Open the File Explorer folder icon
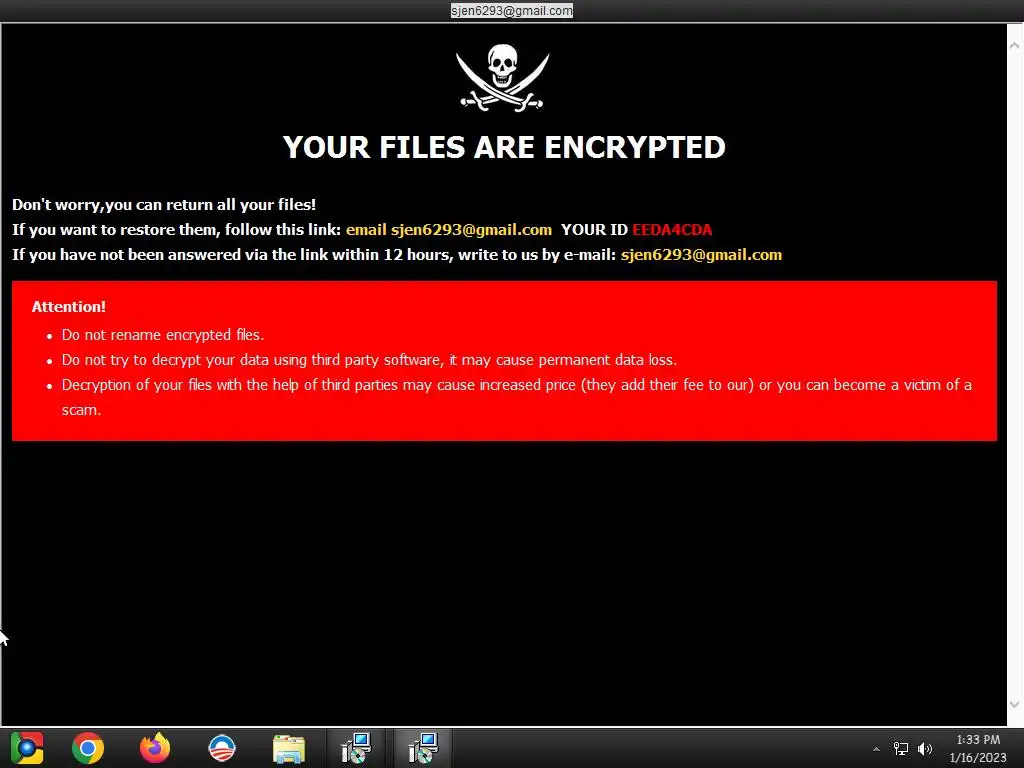Viewport: 1024px width, 768px height. pos(289,748)
